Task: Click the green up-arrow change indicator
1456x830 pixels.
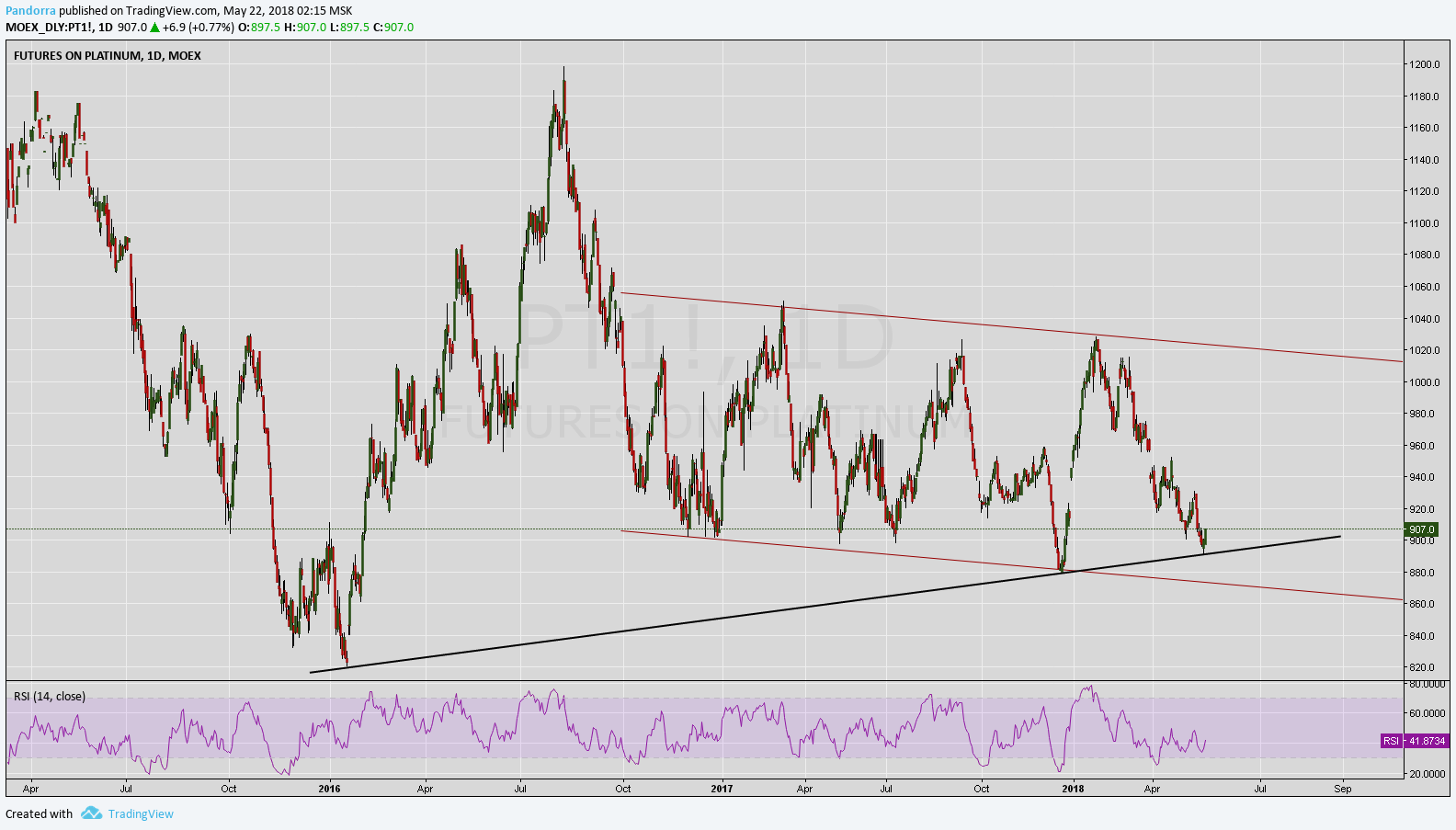Action: [155, 28]
